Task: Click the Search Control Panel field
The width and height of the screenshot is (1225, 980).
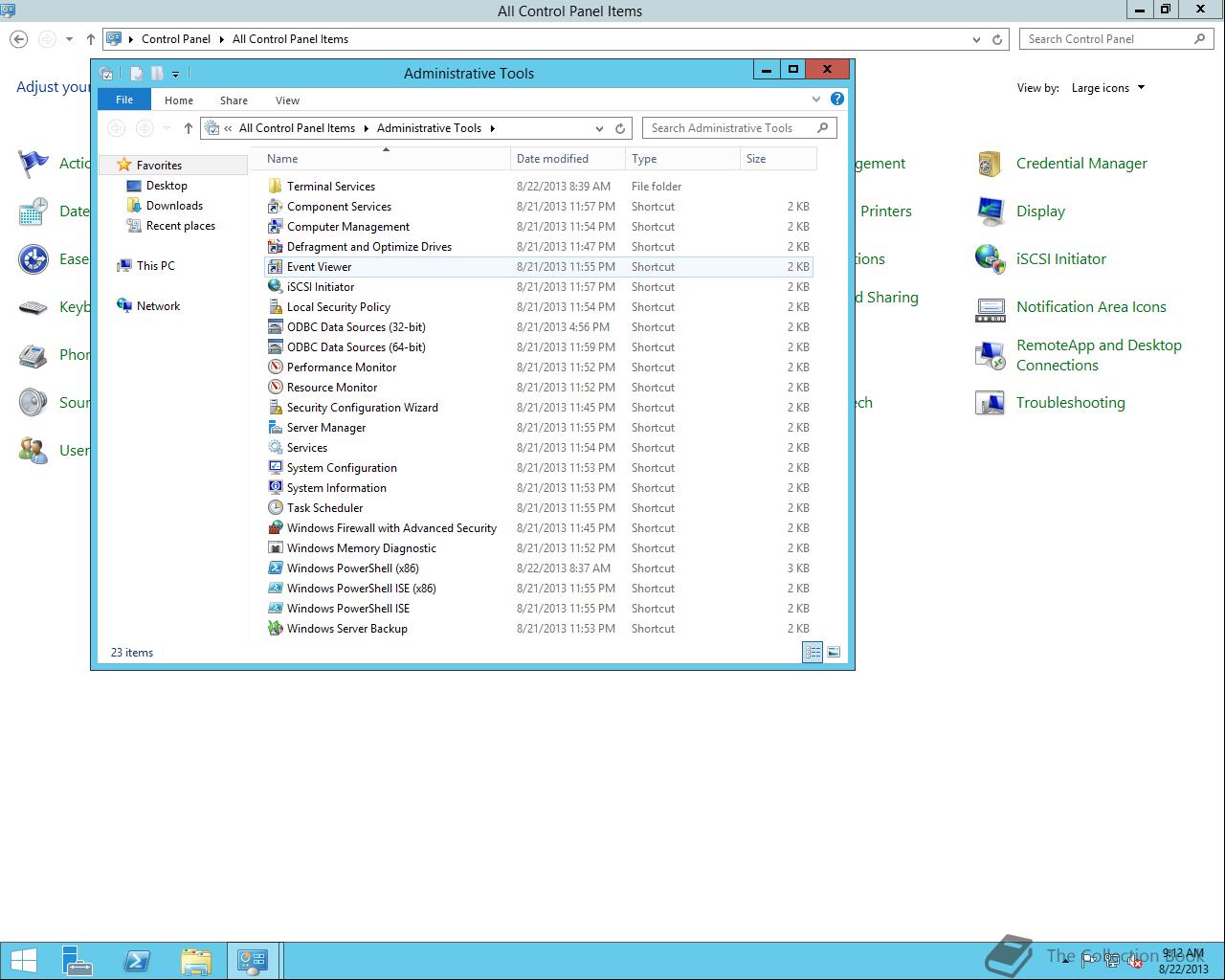Action: 1118,39
